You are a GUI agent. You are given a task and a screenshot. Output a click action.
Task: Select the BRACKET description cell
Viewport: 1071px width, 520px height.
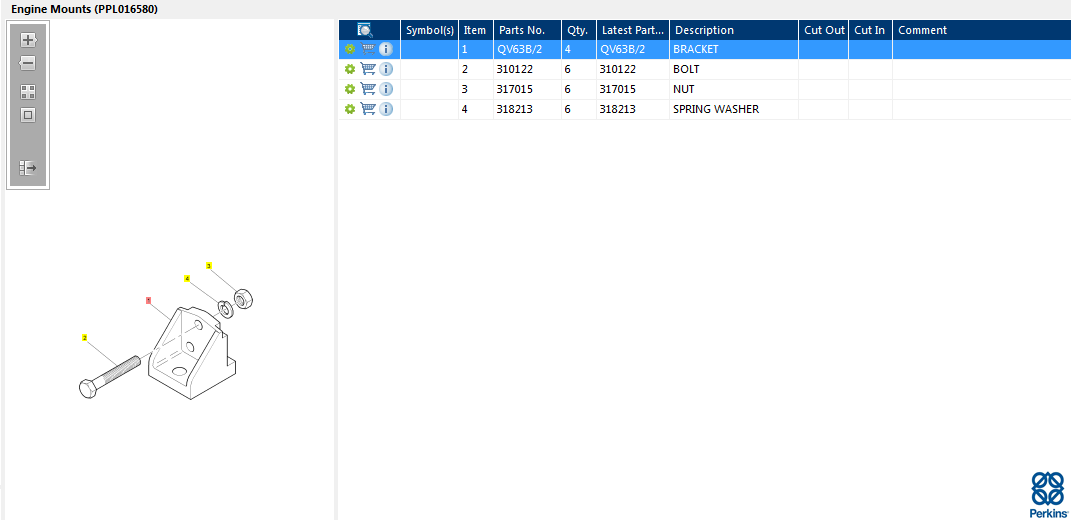(x=734, y=49)
